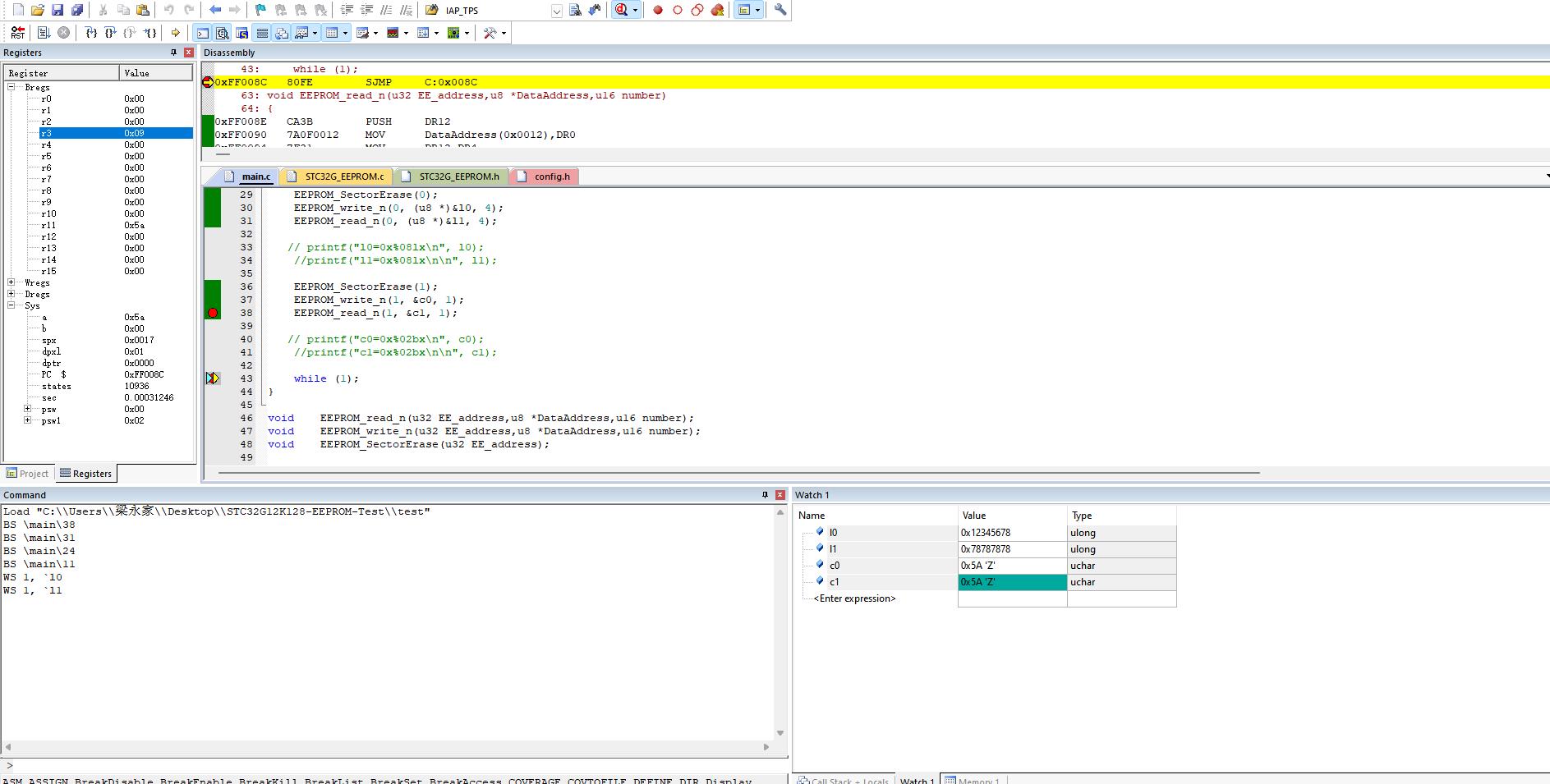Open Memory windows dropdown arrow
This screenshot has width=1550, height=784.
(345, 33)
